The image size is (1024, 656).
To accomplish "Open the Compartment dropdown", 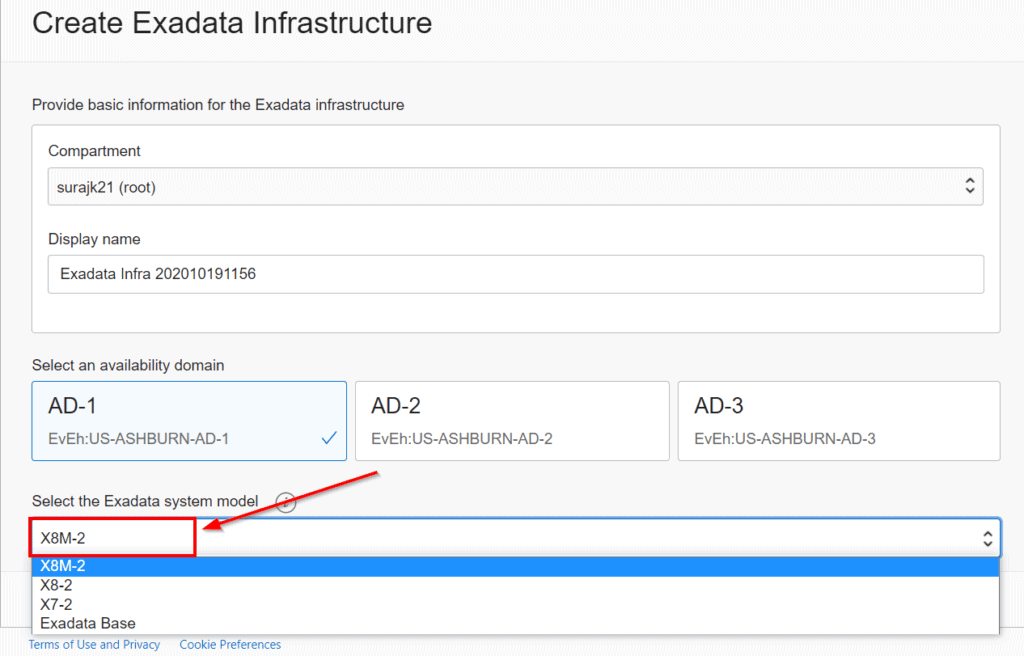I will pyautogui.click(x=515, y=186).
